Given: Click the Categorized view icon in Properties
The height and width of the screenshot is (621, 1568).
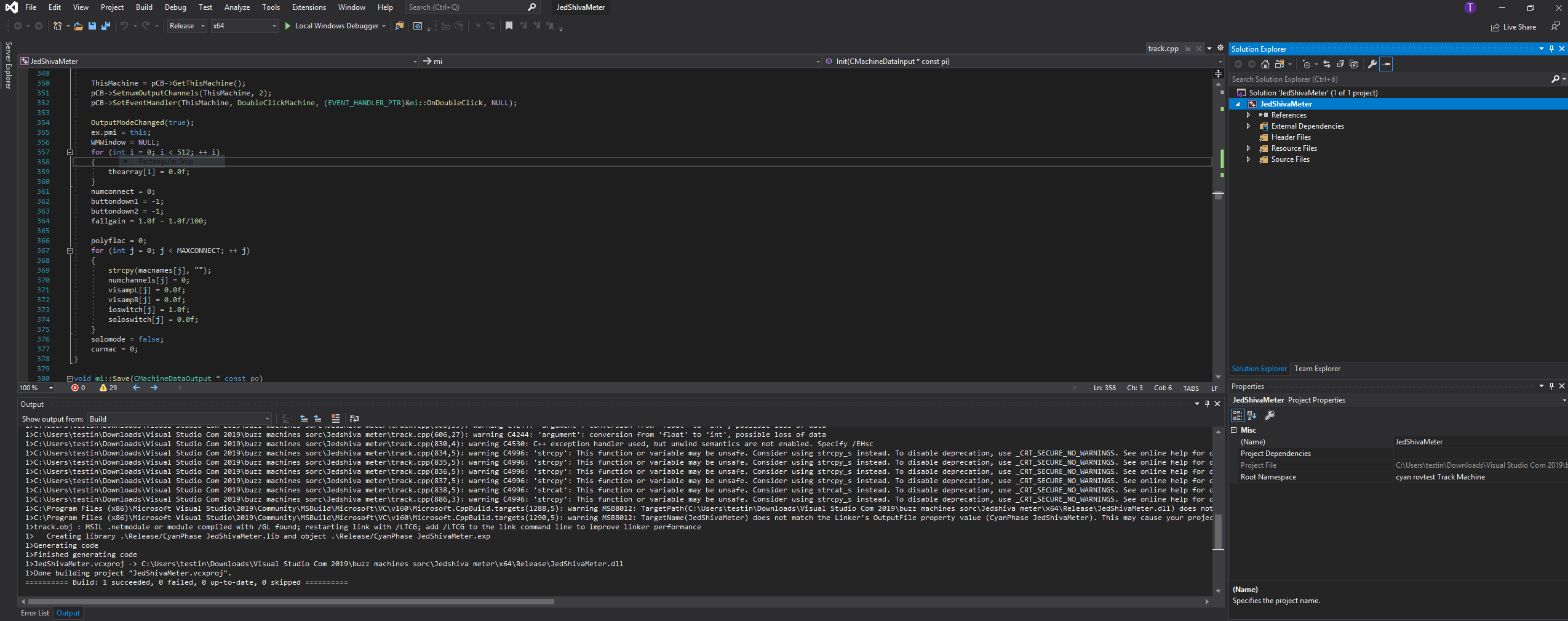Looking at the screenshot, I should point(1238,415).
